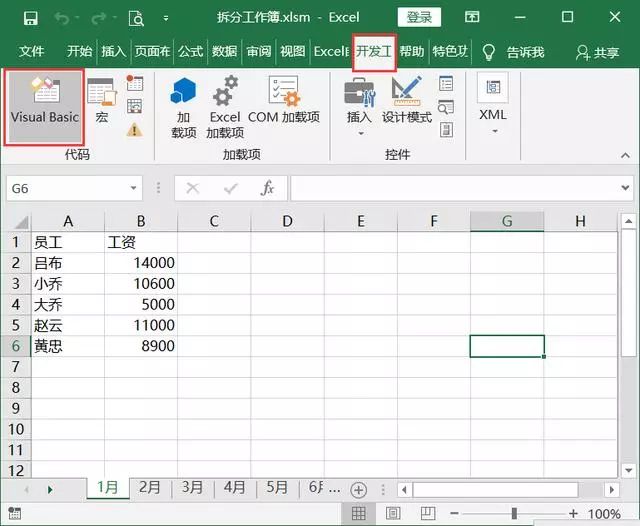Click cell with value 8900

(x=141, y=346)
